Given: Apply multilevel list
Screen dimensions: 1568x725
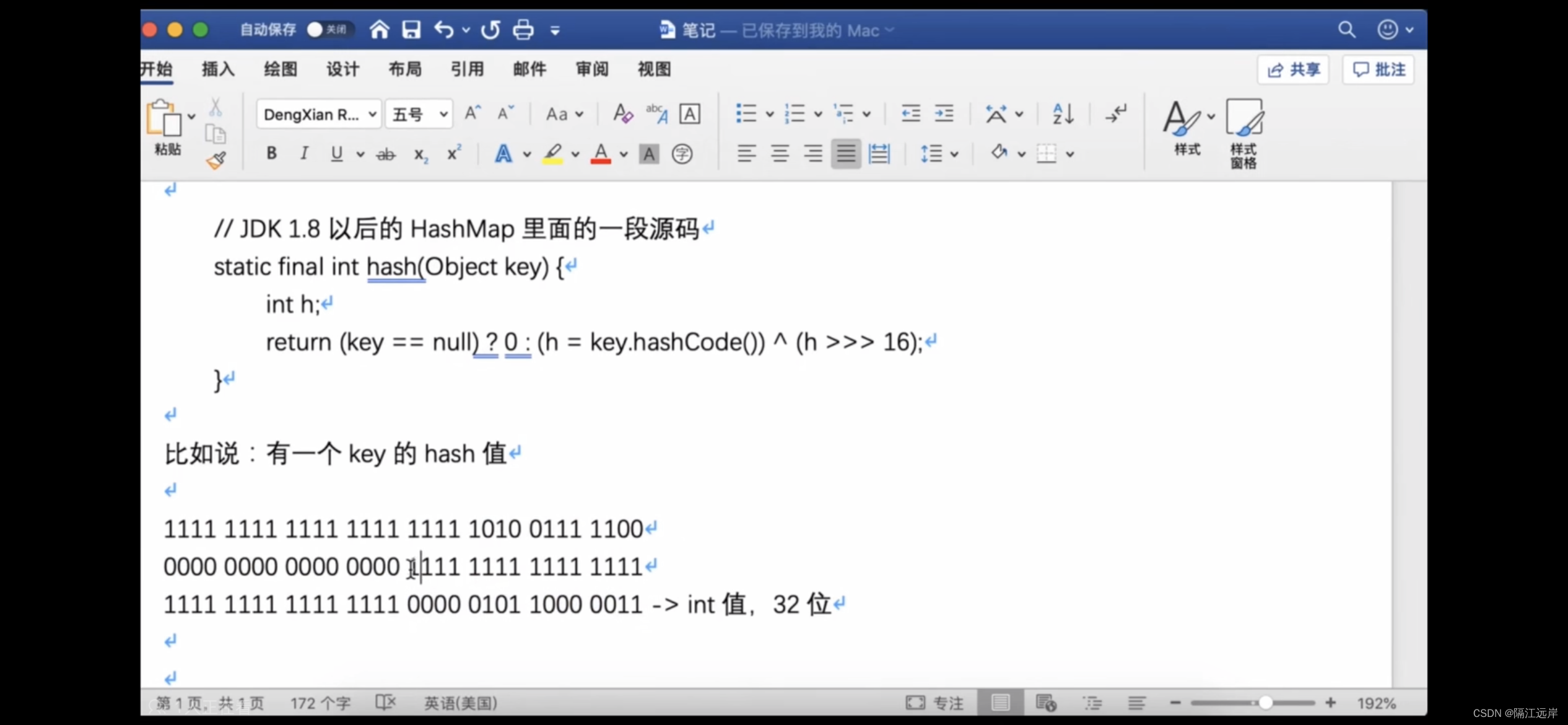Looking at the screenshot, I should pyautogui.click(x=843, y=113).
